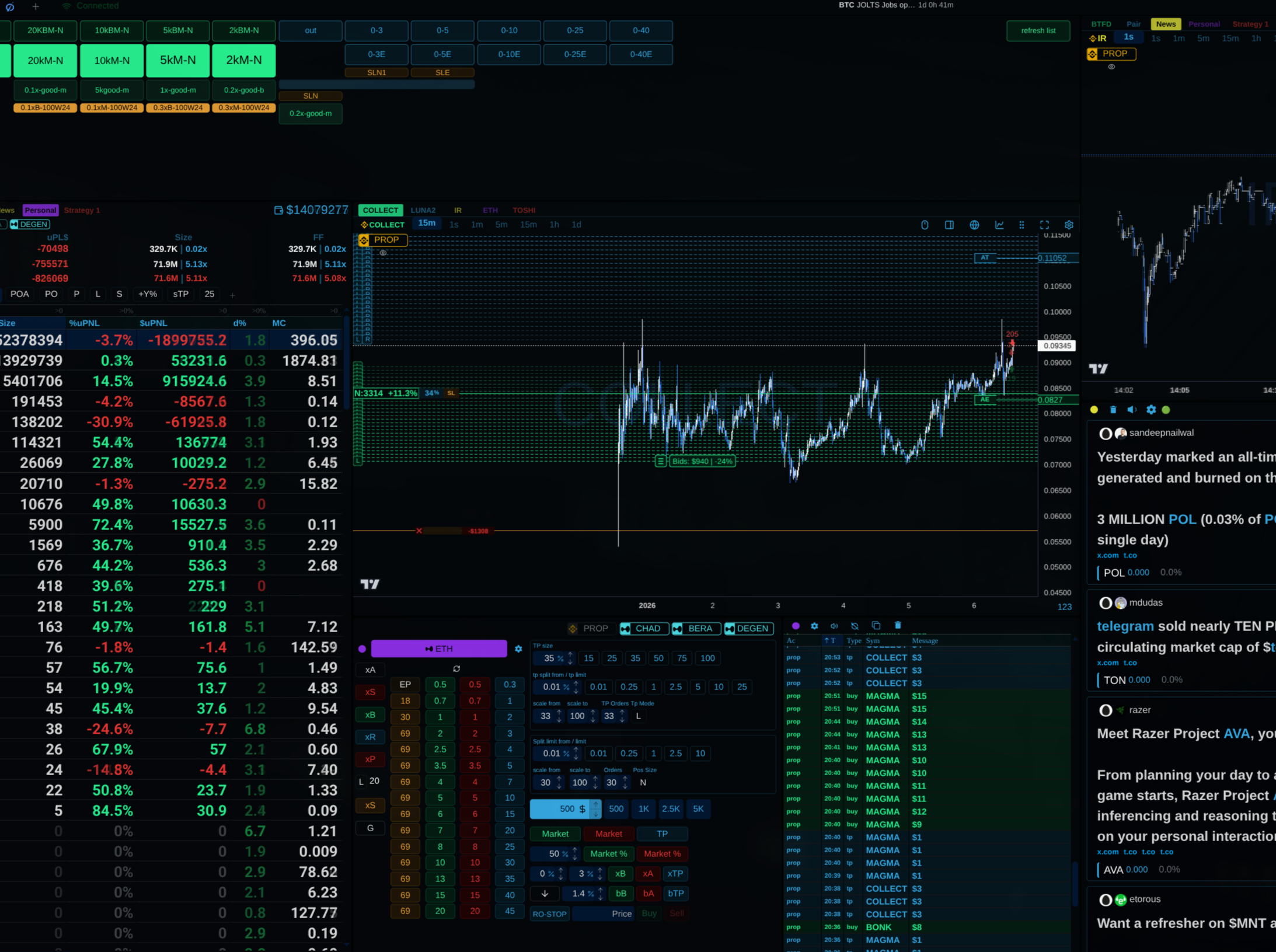Select the Personal tab above positions table
Image resolution: width=1276 pixels, height=952 pixels.
pyautogui.click(x=40, y=210)
